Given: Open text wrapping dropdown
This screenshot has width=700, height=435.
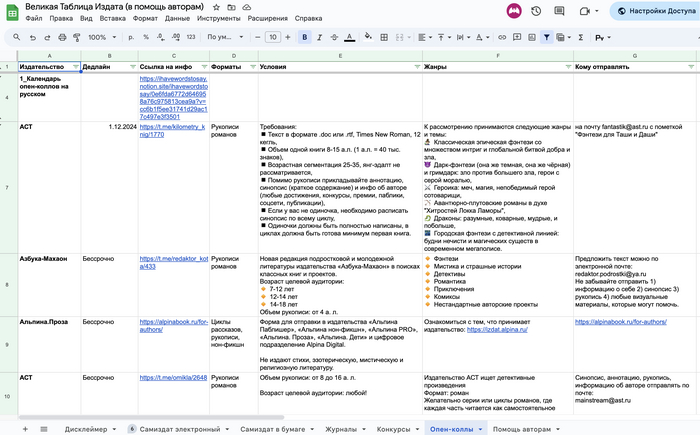Looking at the screenshot, I should click(463, 38).
